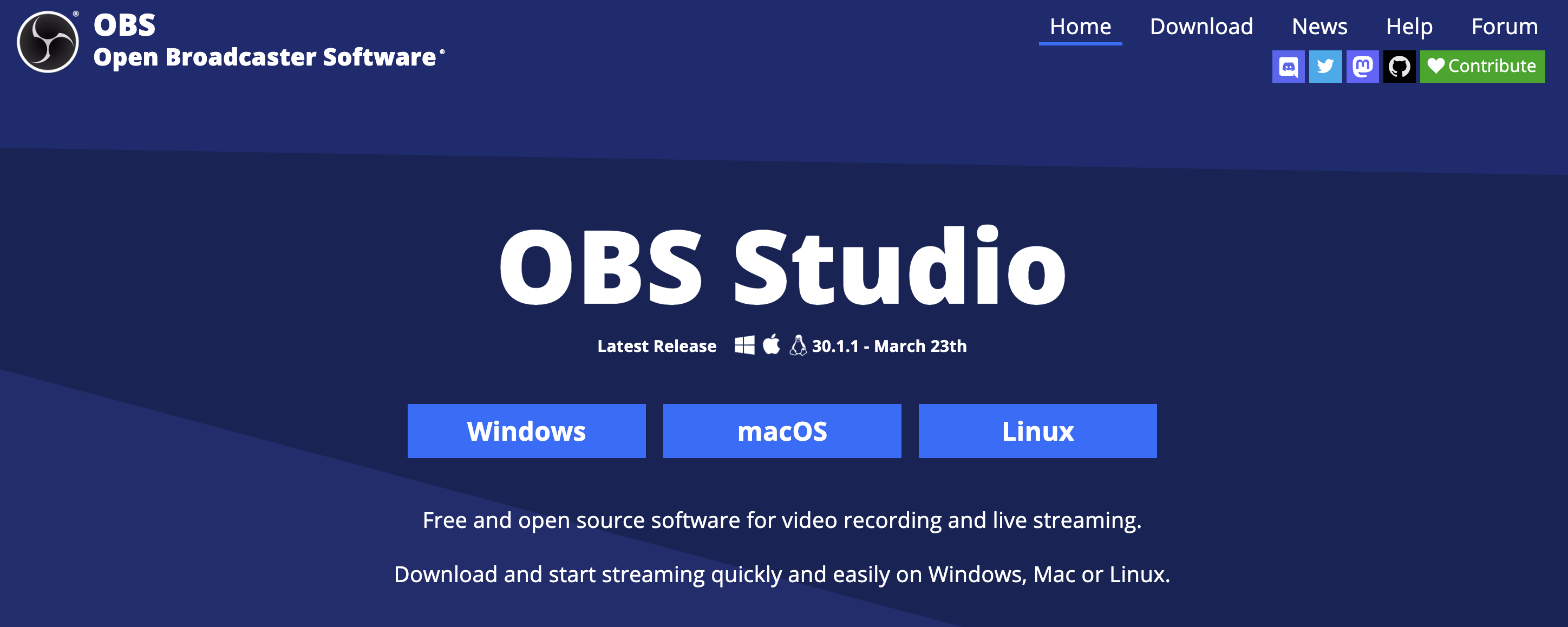Open the Download nav item
This screenshot has height=627, width=1568.
[1201, 27]
